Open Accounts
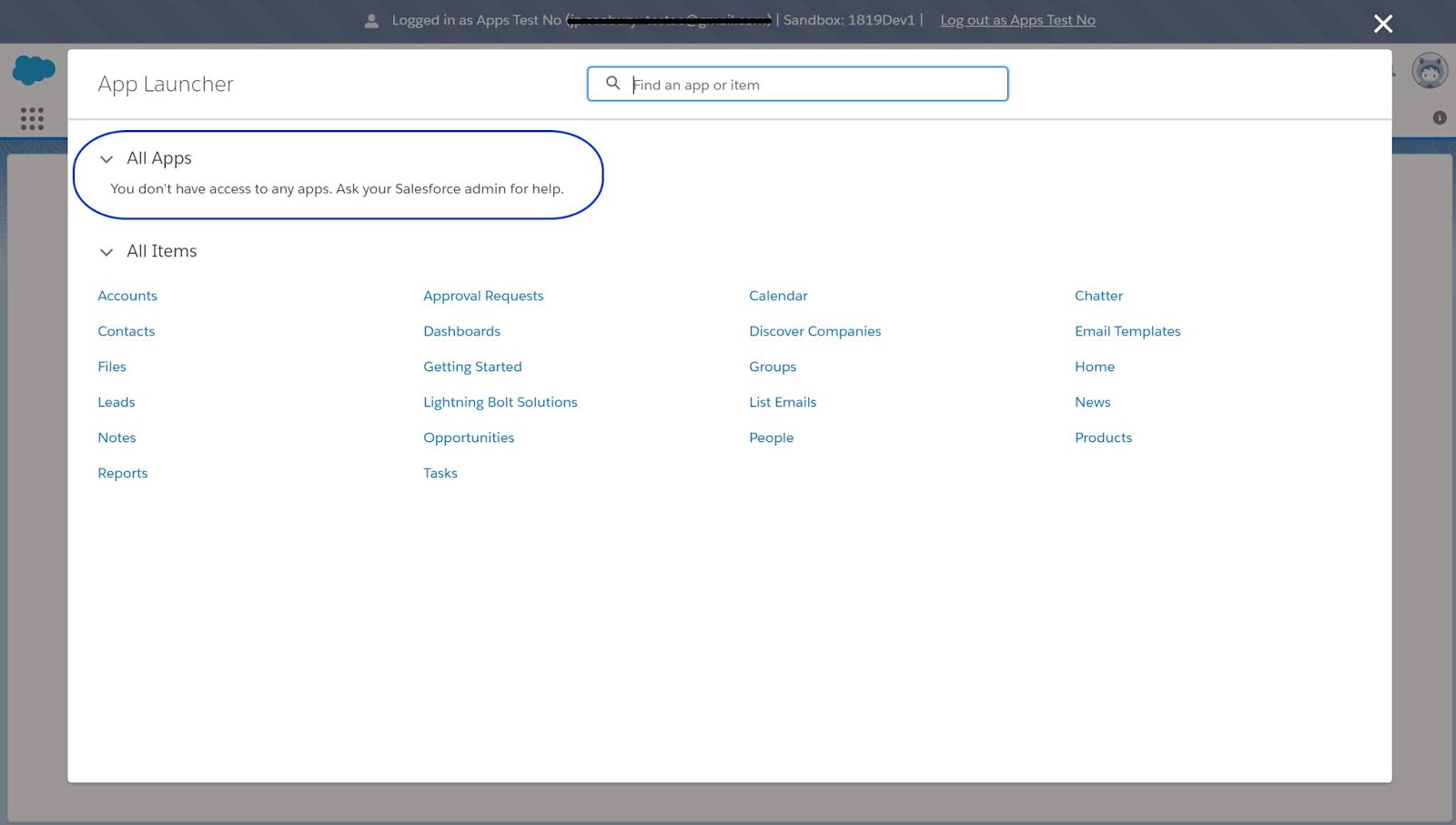This screenshot has width=1456, height=825. (127, 296)
